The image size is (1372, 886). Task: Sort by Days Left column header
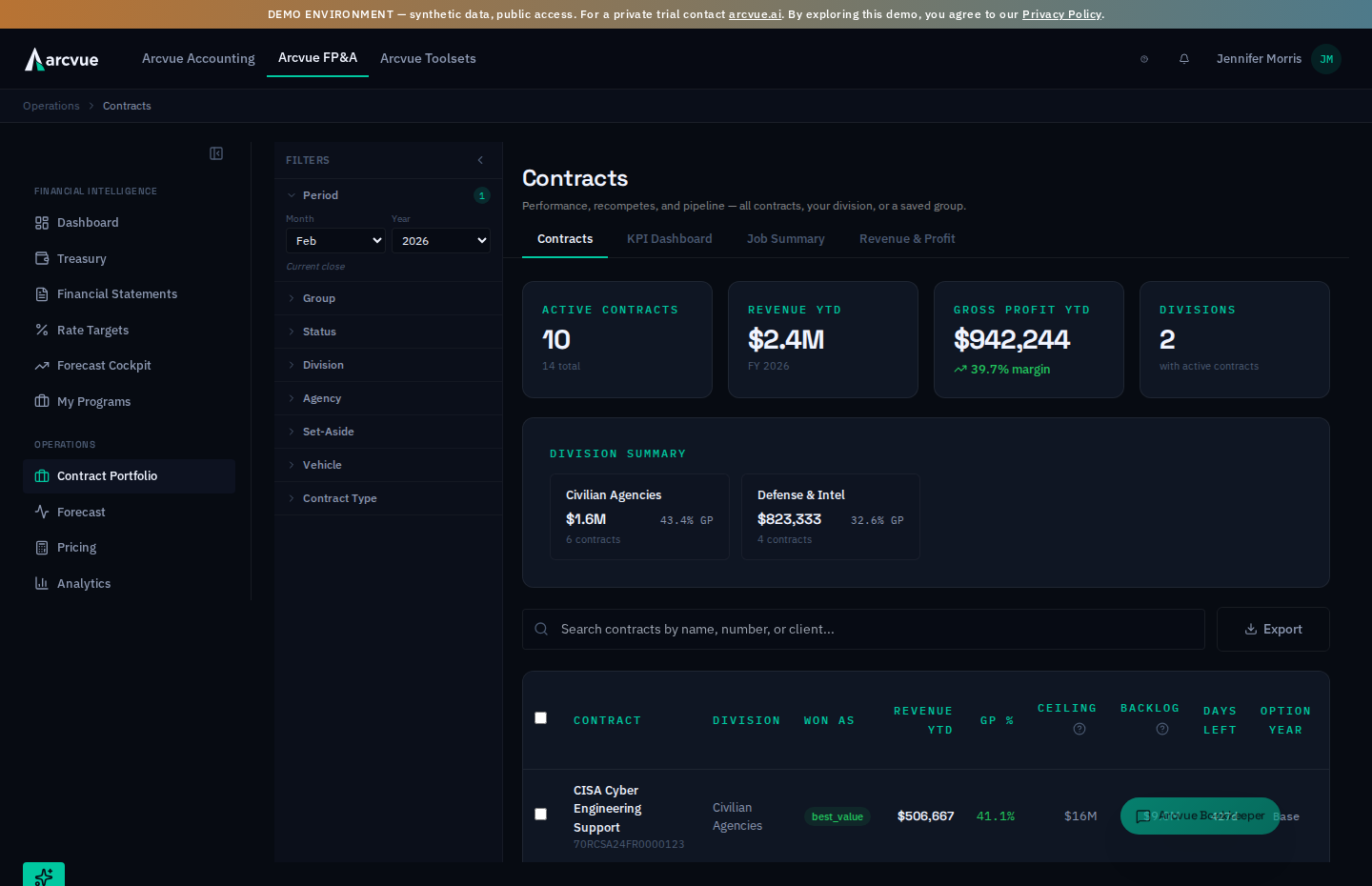pyautogui.click(x=1220, y=720)
